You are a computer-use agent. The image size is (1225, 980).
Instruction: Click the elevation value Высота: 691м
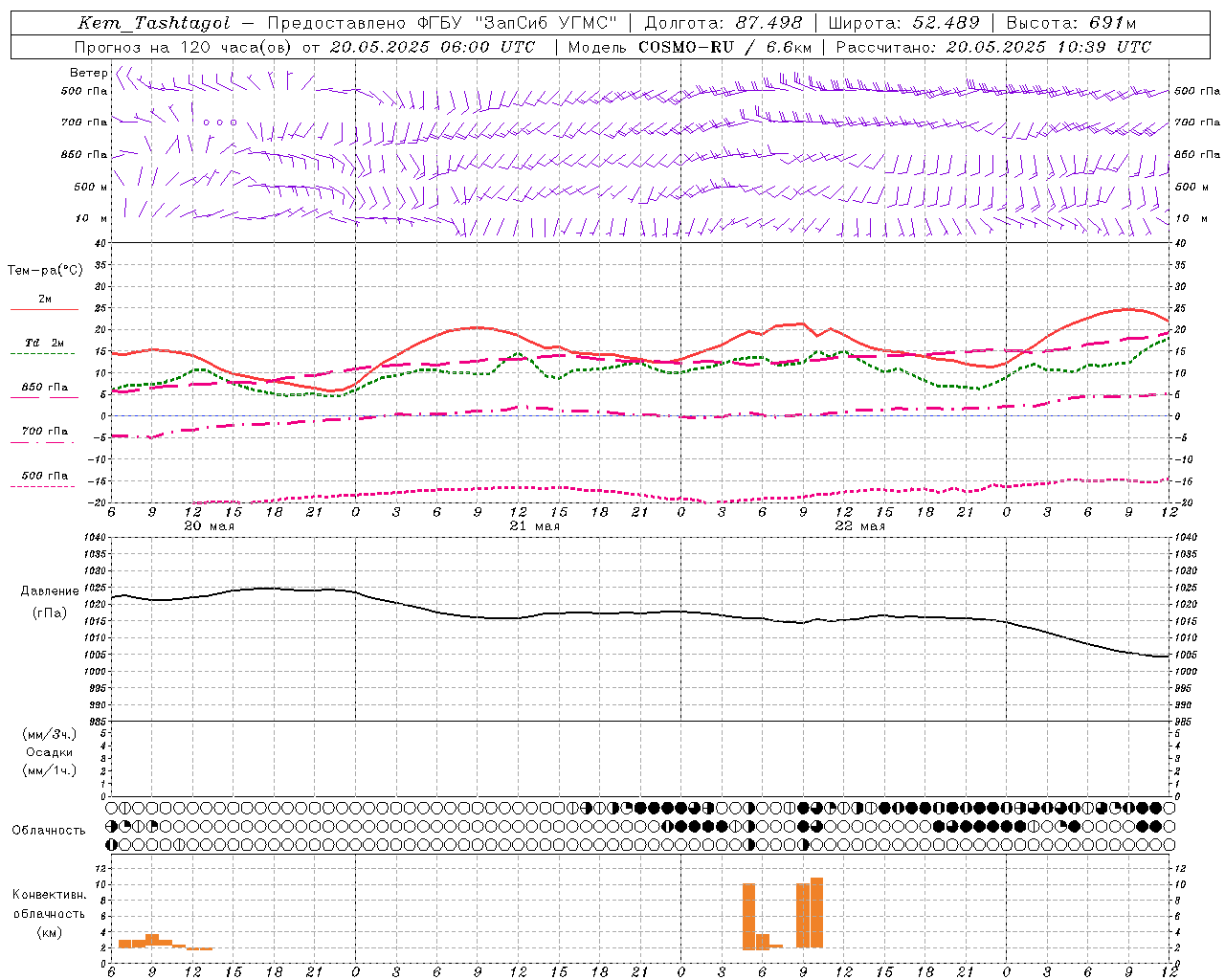point(1072,23)
